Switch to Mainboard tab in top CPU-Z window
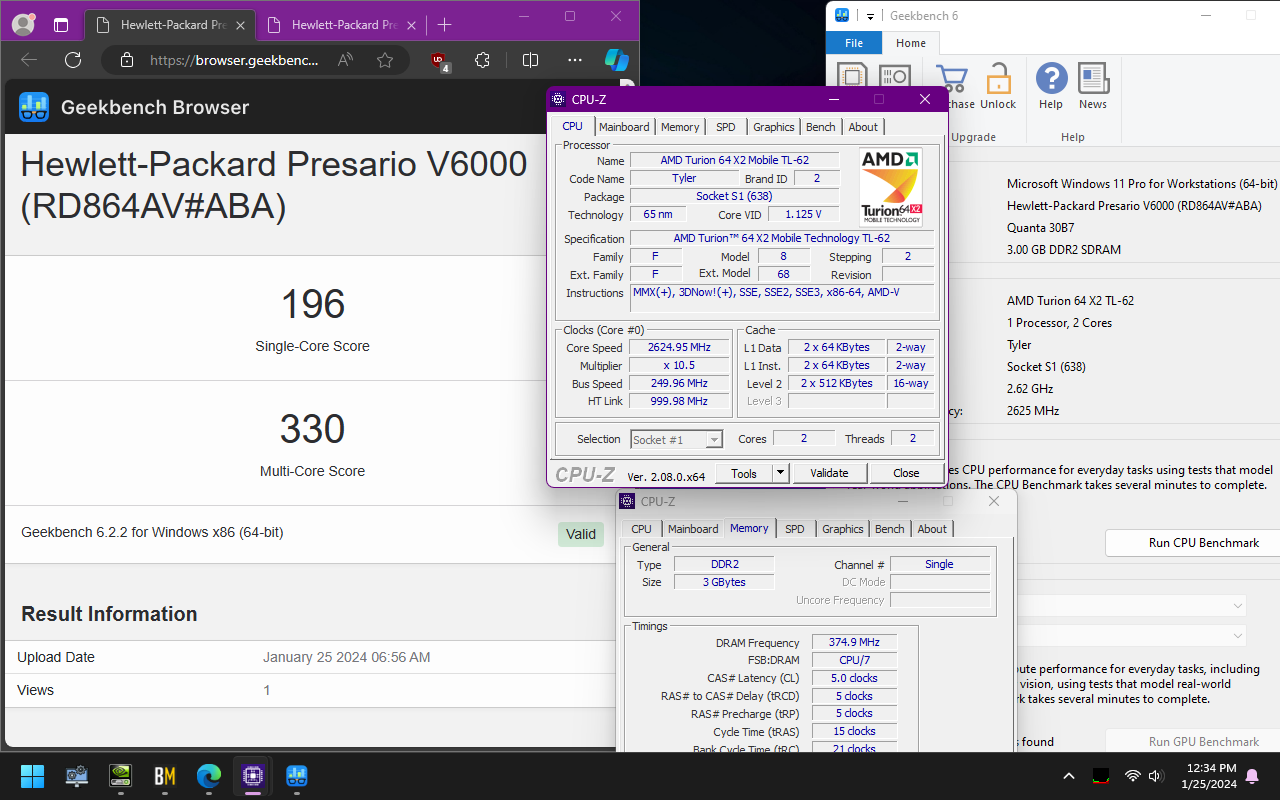Screen dimensions: 1280x800 coord(624,127)
